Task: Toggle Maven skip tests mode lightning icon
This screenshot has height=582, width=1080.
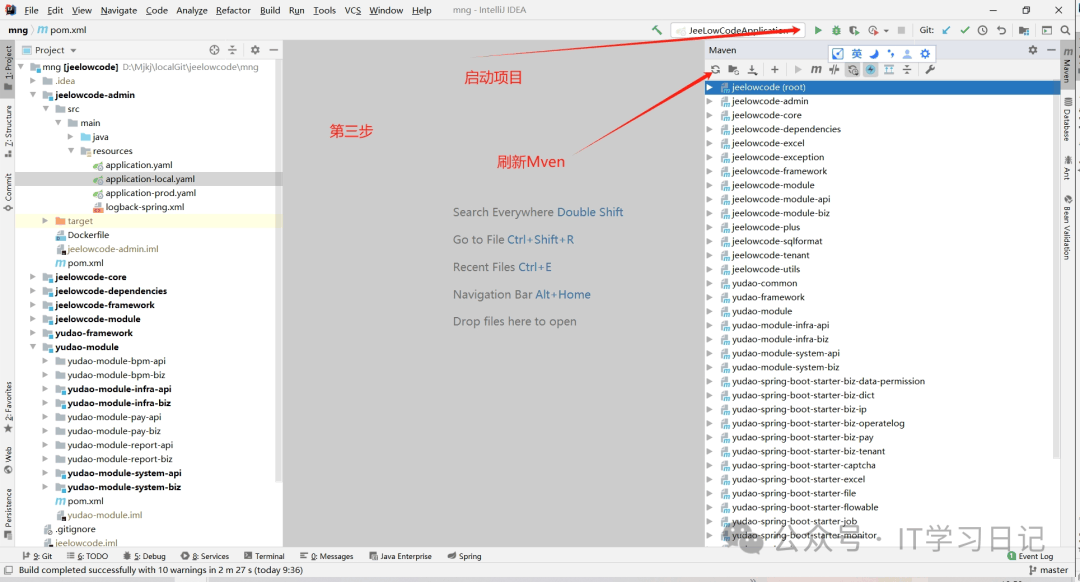Action: [x=871, y=70]
